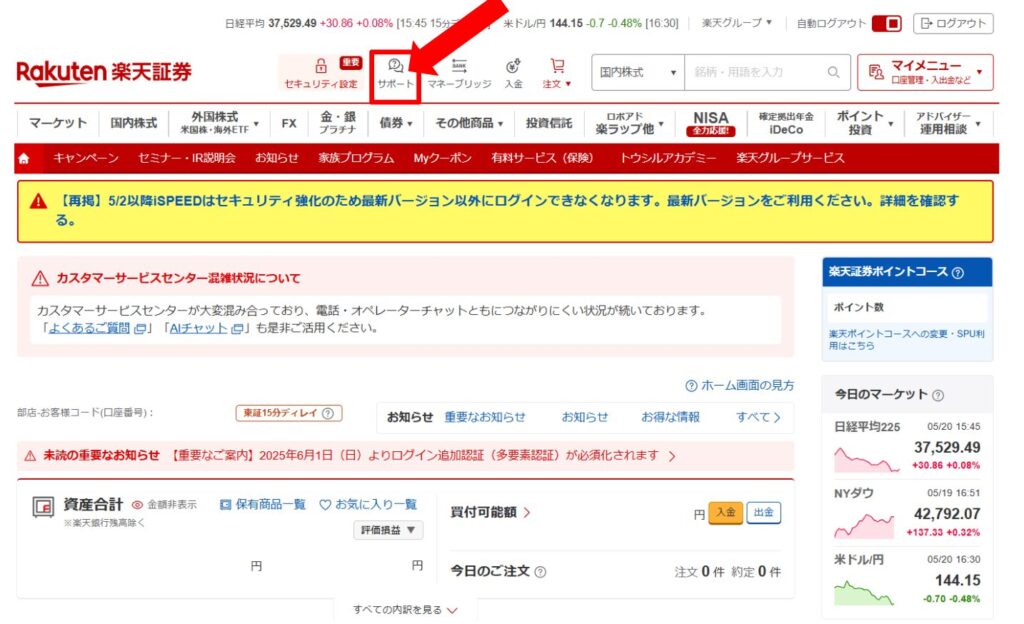Click the 米ドル/円 chart thumbnail

[x=863, y=593]
